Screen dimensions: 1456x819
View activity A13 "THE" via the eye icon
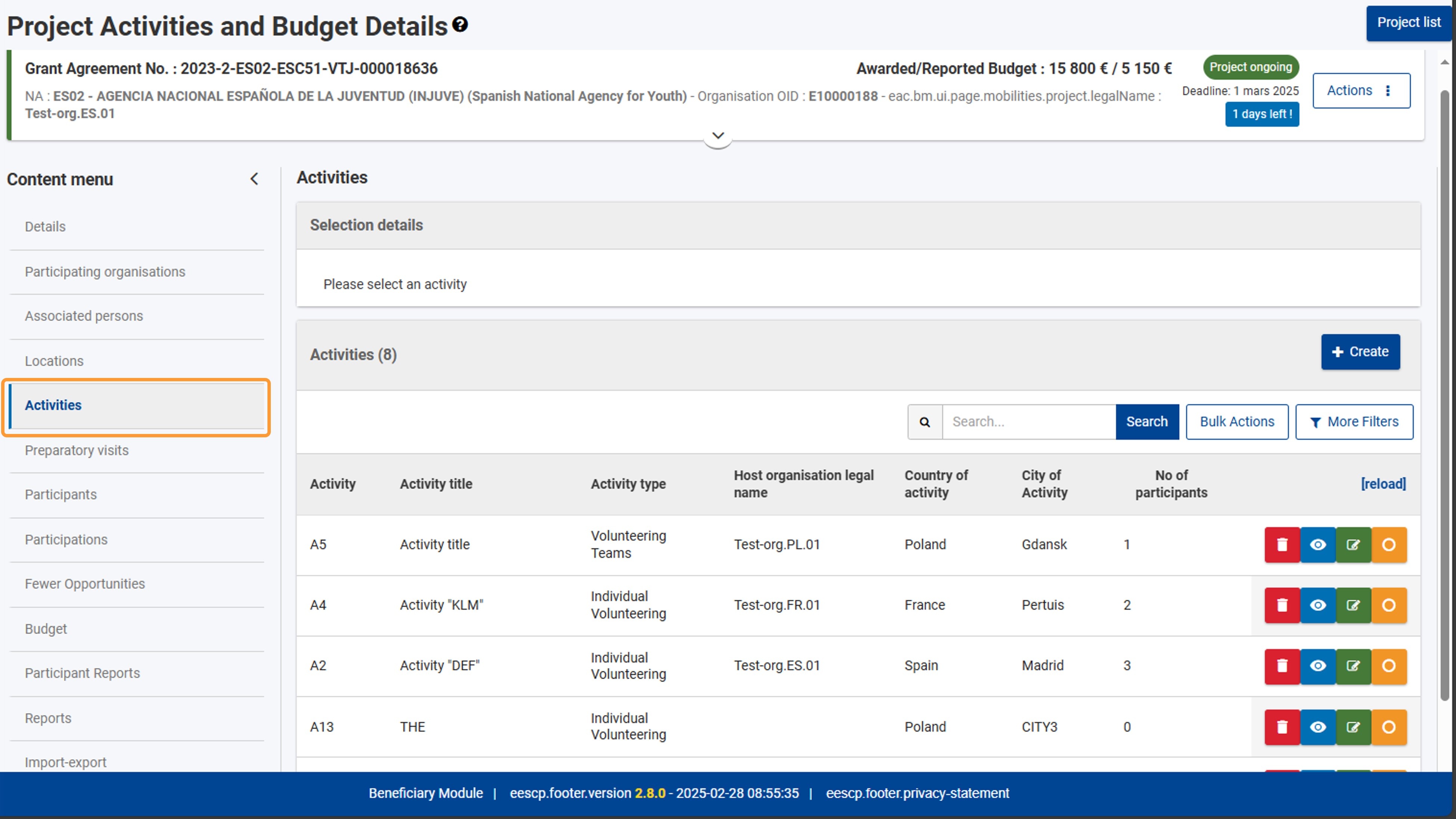point(1317,727)
